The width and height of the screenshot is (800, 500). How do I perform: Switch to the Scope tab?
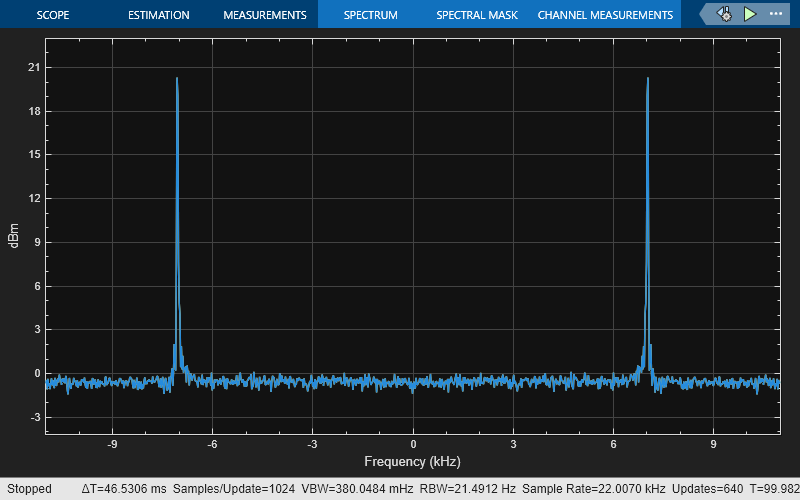coord(53,15)
